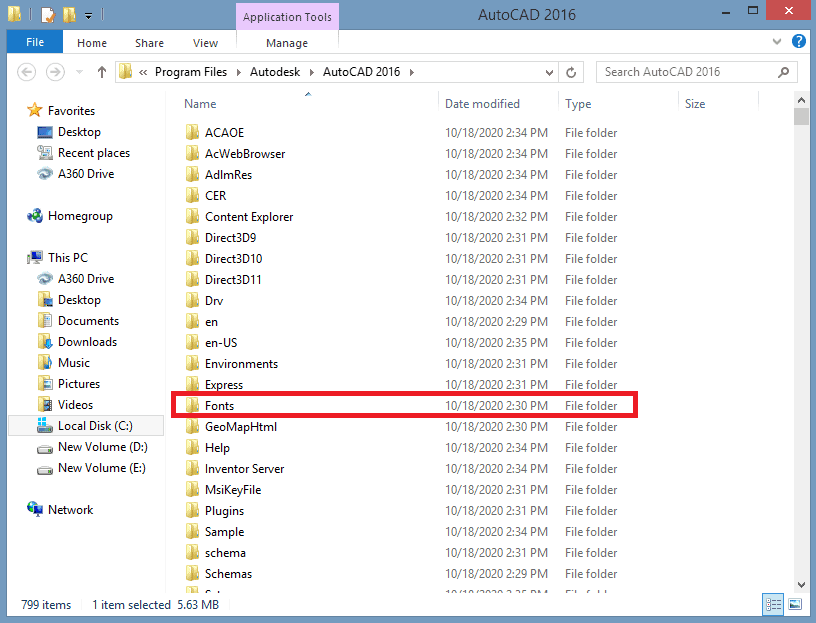Click the Program Files breadcrumb
Image resolution: width=816 pixels, height=623 pixels.
coord(191,72)
